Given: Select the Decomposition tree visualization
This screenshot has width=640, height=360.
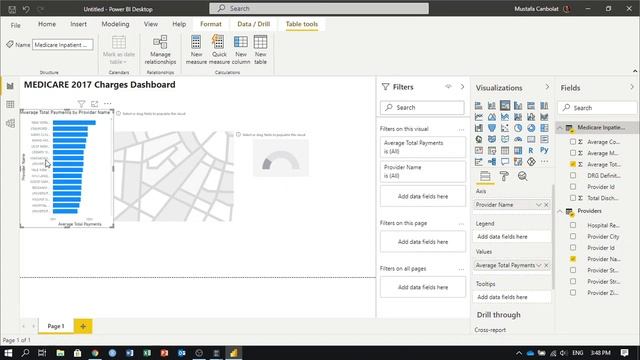Looking at the screenshot, I should pyautogui.click(x=492, y=162).
